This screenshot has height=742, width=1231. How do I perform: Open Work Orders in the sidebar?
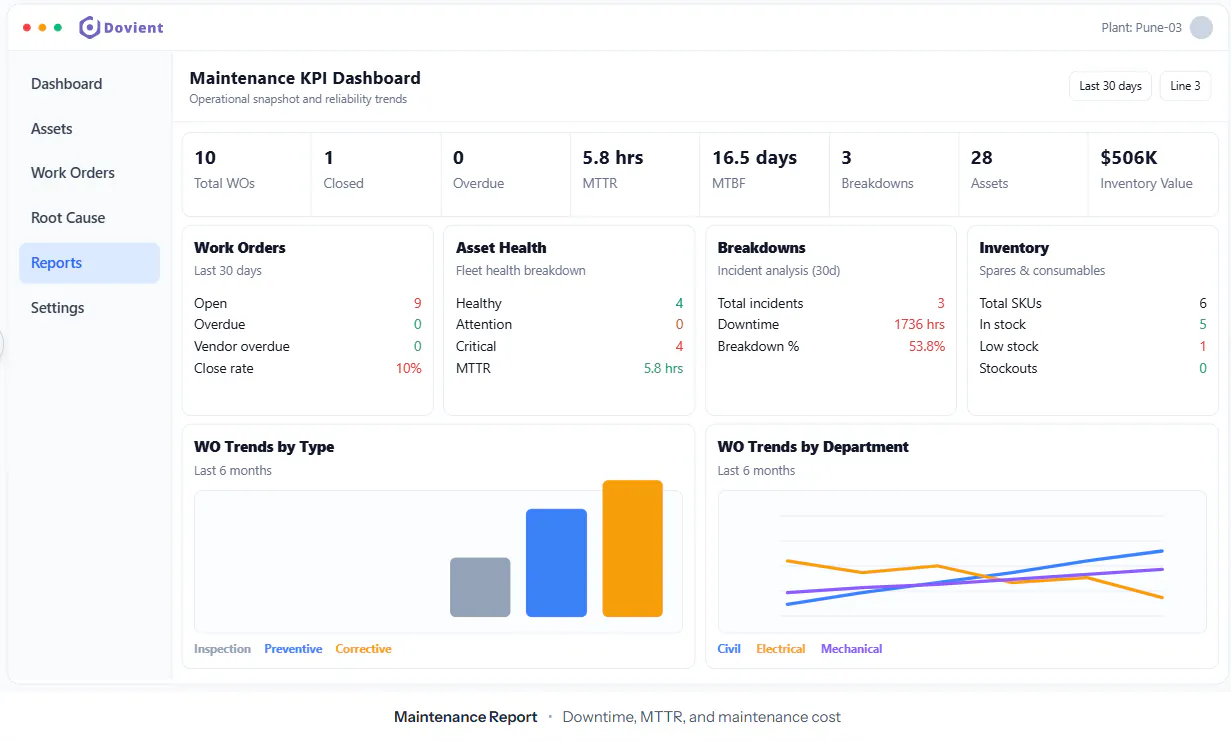(89, 173)
